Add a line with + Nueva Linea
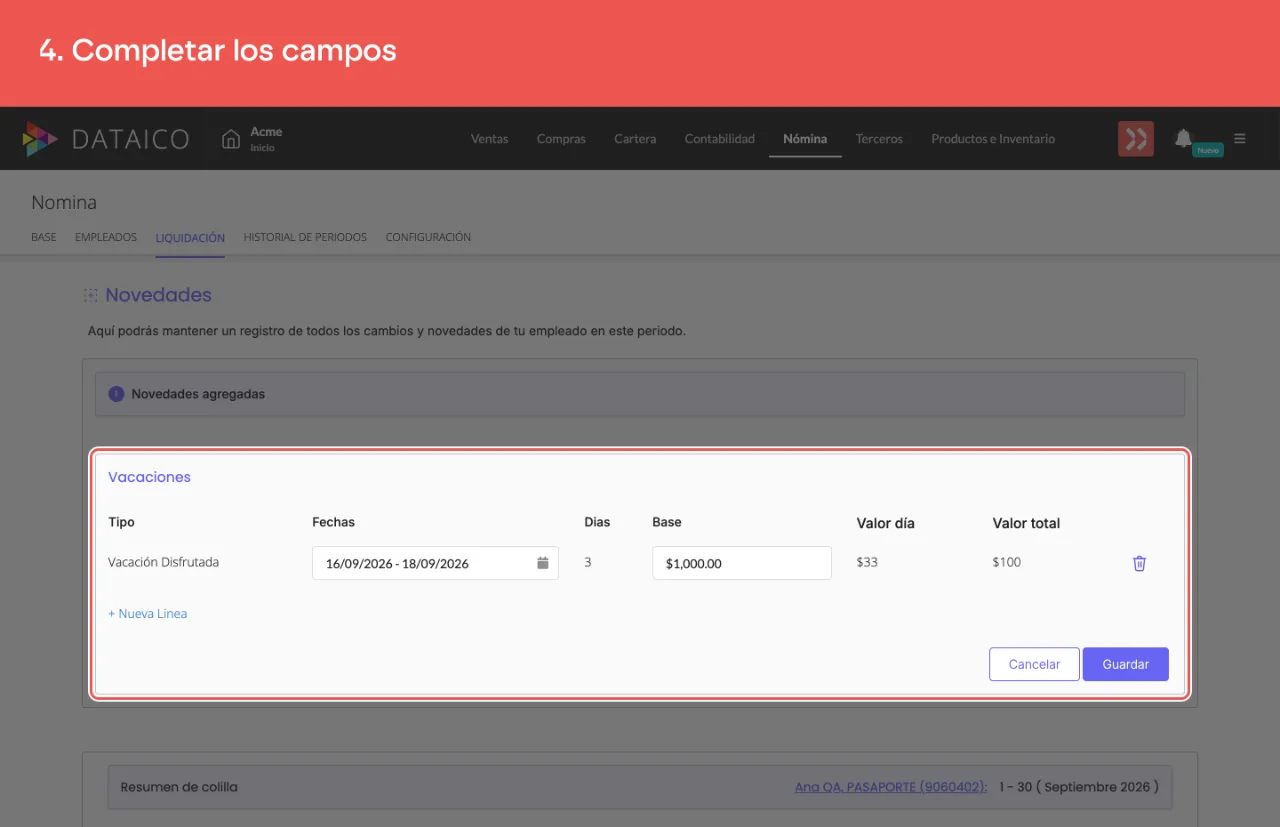 pyautogui.click(x=148, y=613)
